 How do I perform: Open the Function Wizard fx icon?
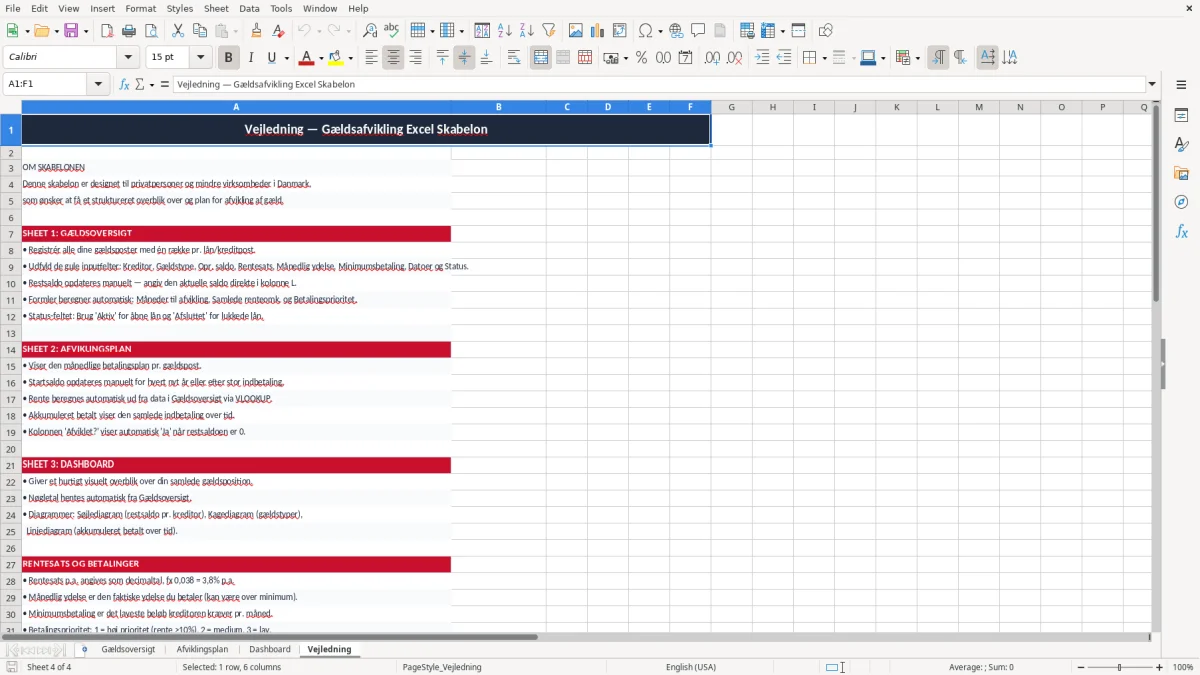125,84
